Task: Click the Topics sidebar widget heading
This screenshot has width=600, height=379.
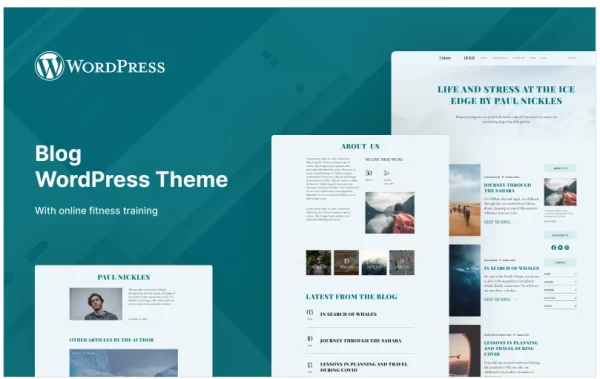Action: (560, 263)
